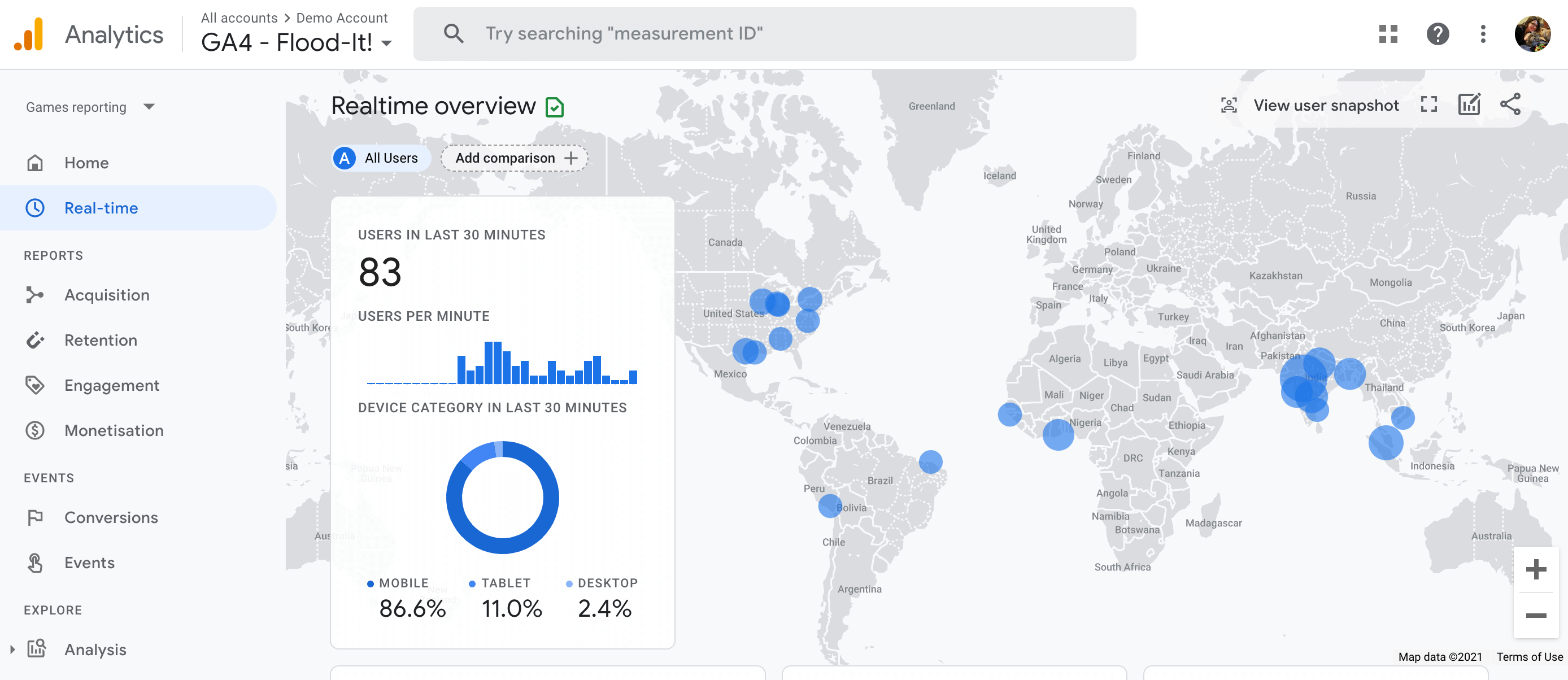Image resolution: width=1568 pixels, height=680 pixels.
Task: Go to the Home section
Action: [x=86, y=163]
